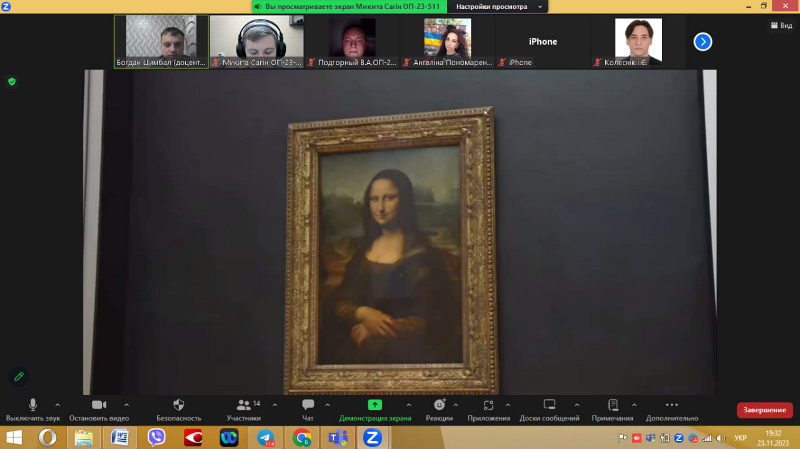Open the Чат chat panel
800x449 pixels.
(308, 410)
